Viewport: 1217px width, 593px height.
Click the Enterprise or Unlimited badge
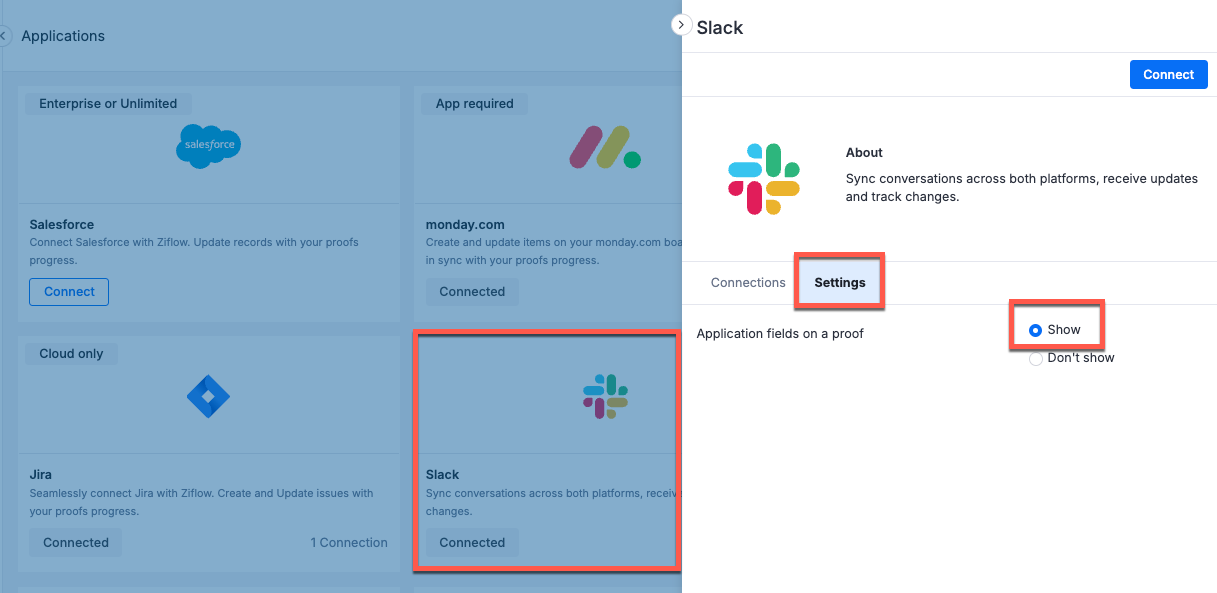(107, 103)
